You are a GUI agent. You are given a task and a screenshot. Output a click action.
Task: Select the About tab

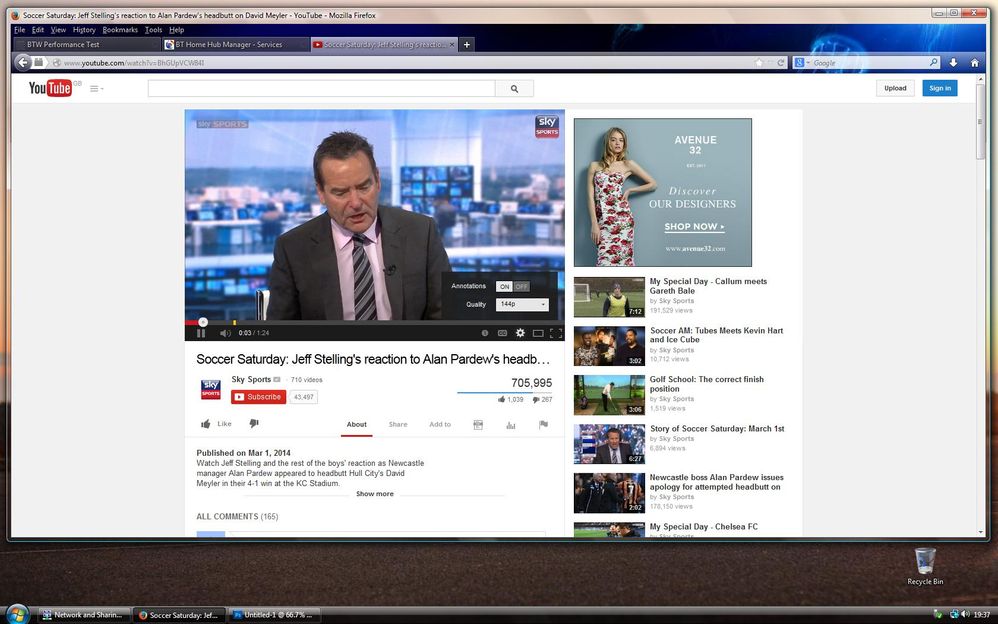pyautogui.click(x=356, y=424)
